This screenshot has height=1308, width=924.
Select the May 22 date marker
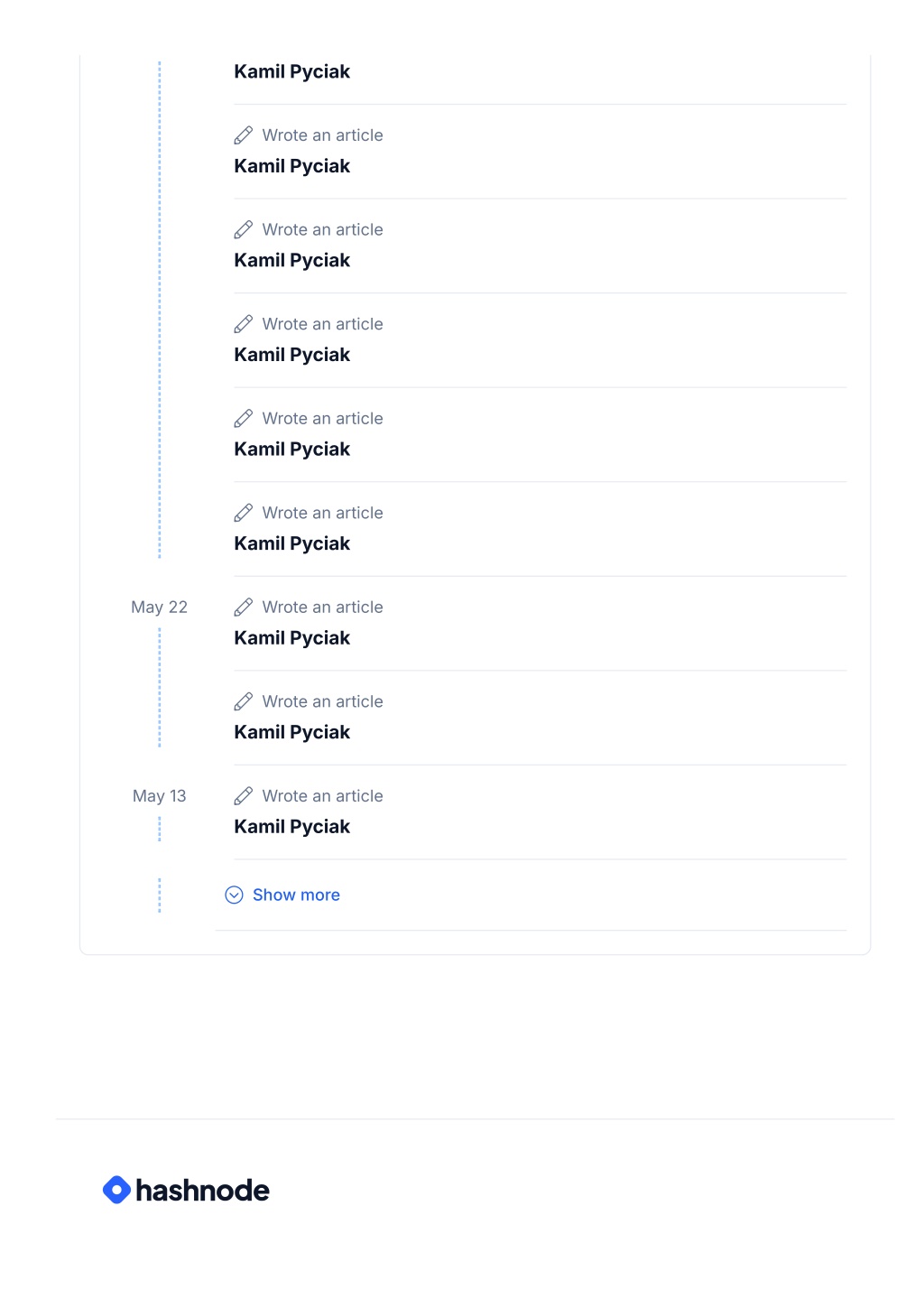pos(159,608)
